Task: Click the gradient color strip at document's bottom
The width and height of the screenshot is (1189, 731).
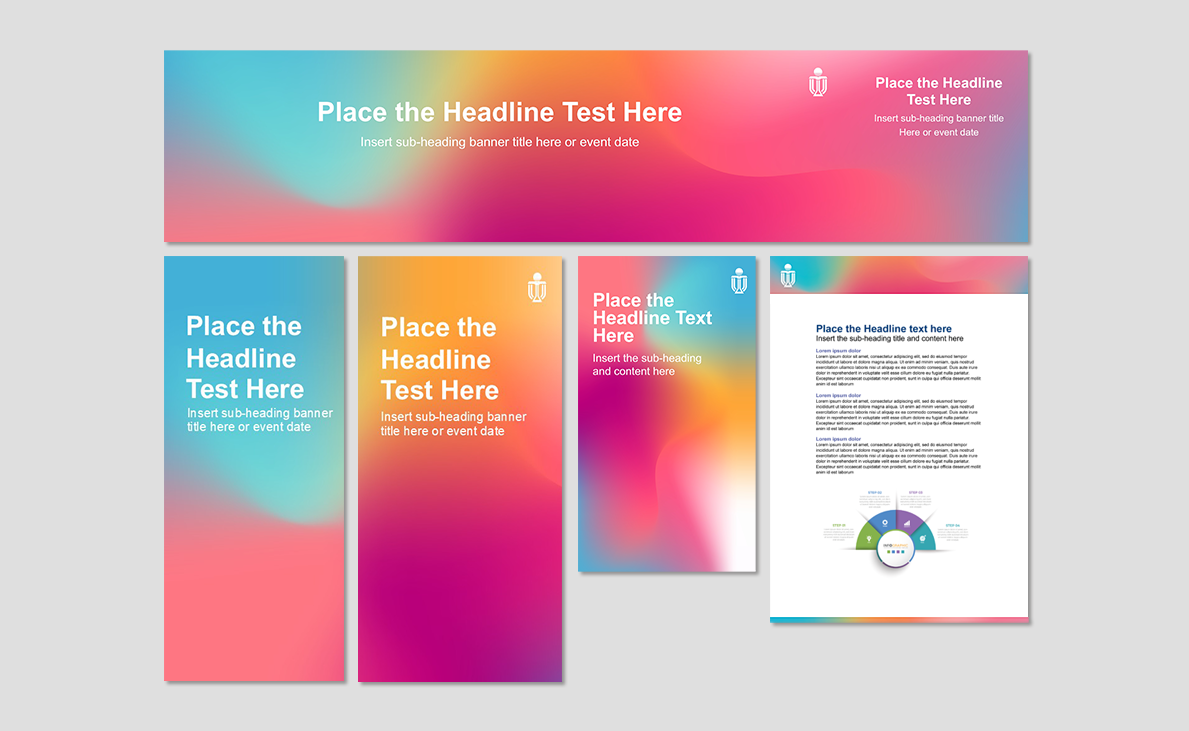Action: coord(898,620)
